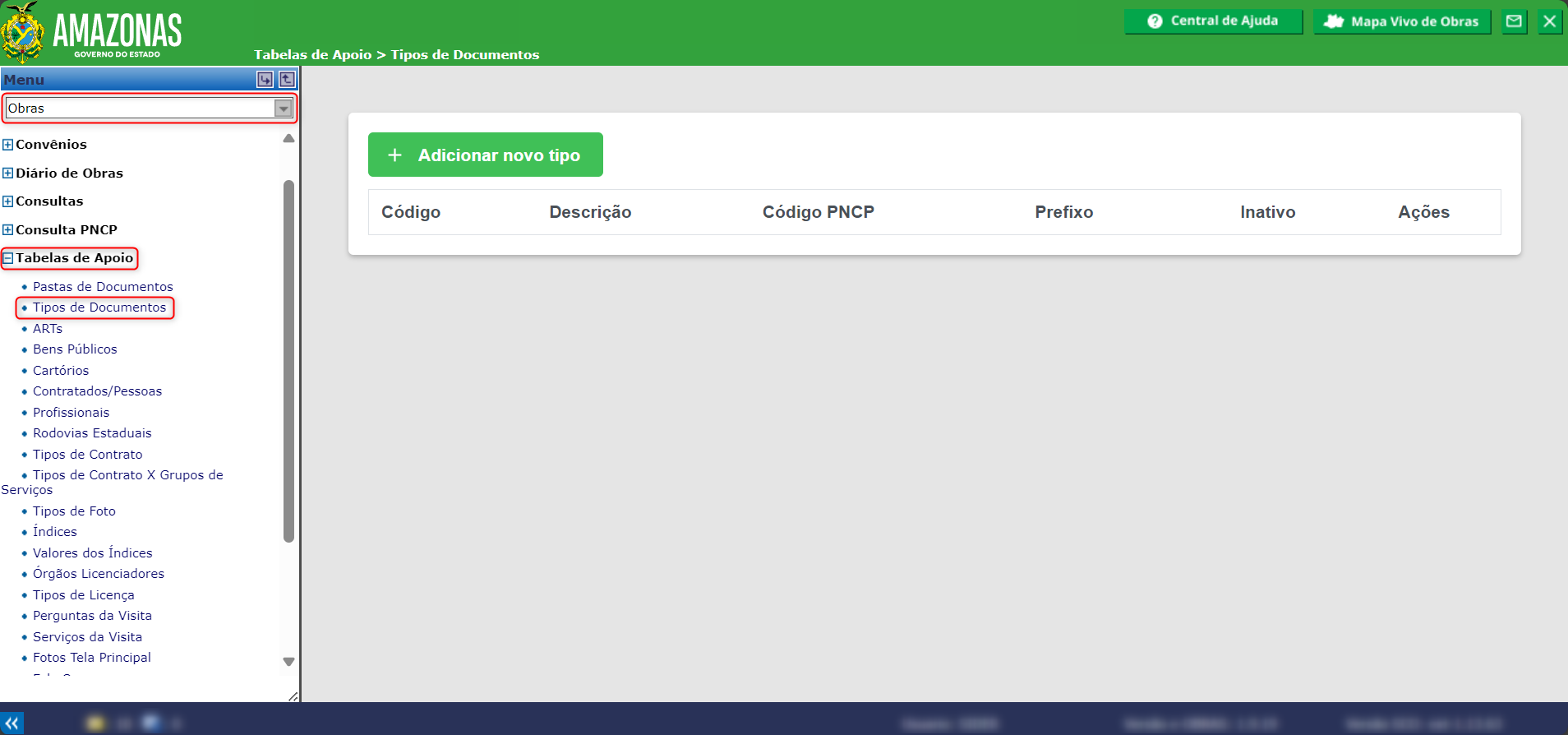The width and height of the screenshot is (1568, 735).
Task: Open Pastas de Documentos
Action: (103, 287)
